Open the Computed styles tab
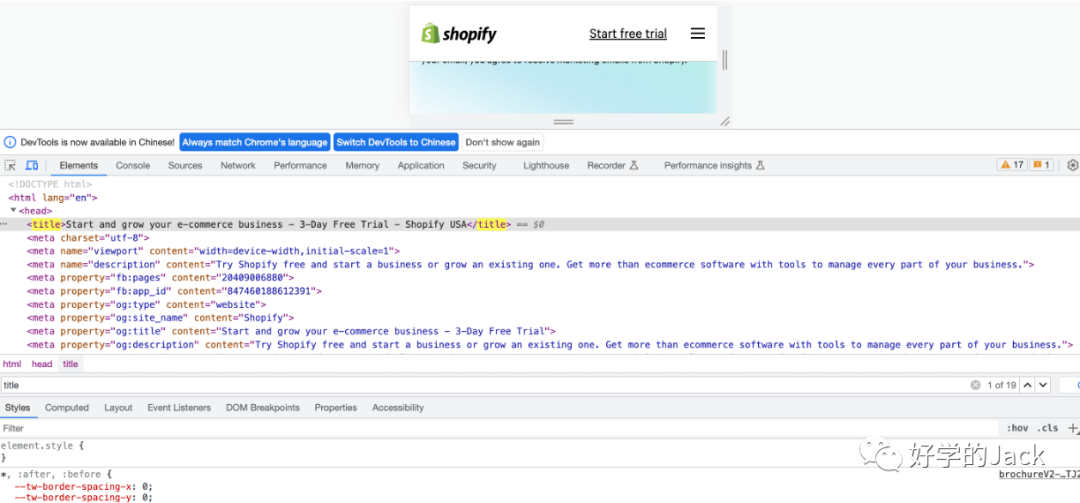Image resolution: width=1080 pixels, height=503 pixels. pos(67,408)
